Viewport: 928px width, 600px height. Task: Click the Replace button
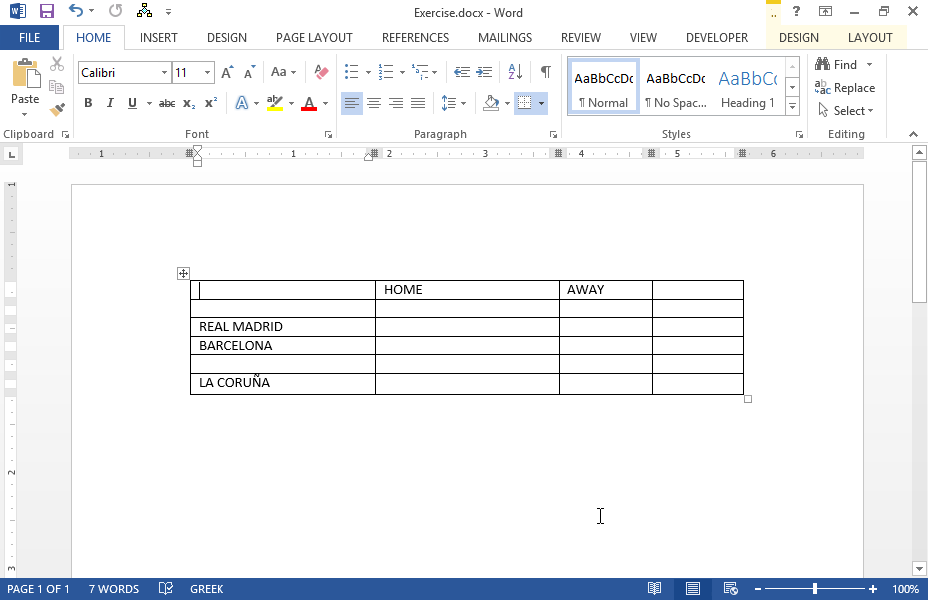tap(845, 88)
